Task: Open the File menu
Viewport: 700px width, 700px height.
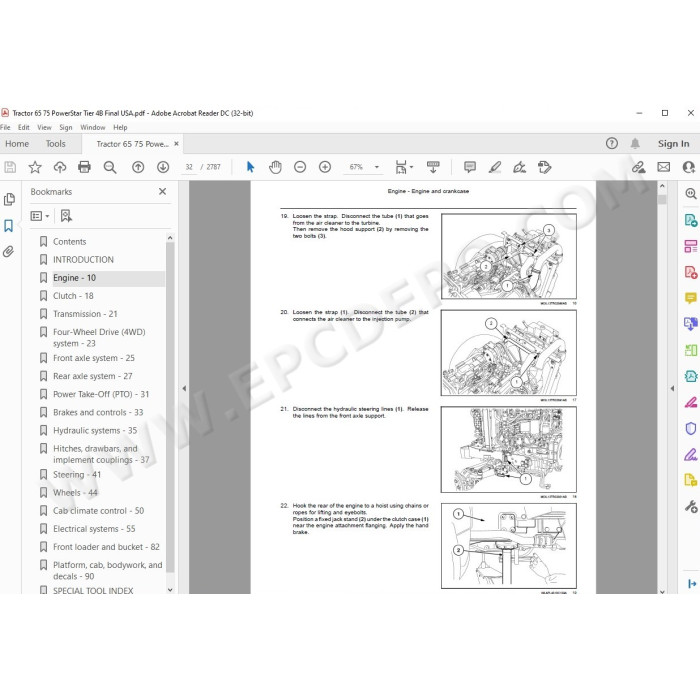Action: point(5,128)
